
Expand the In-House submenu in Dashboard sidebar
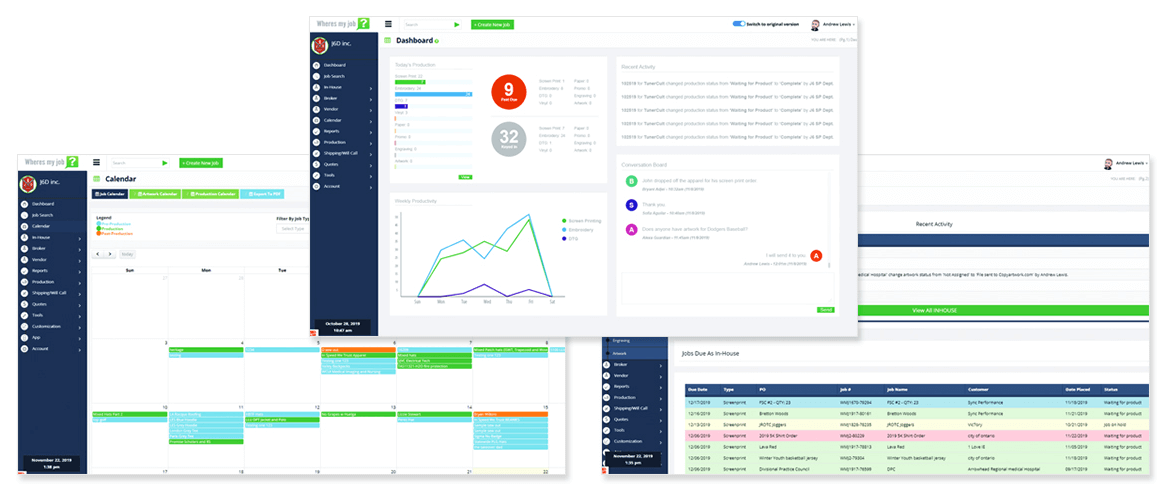(370, 87)
